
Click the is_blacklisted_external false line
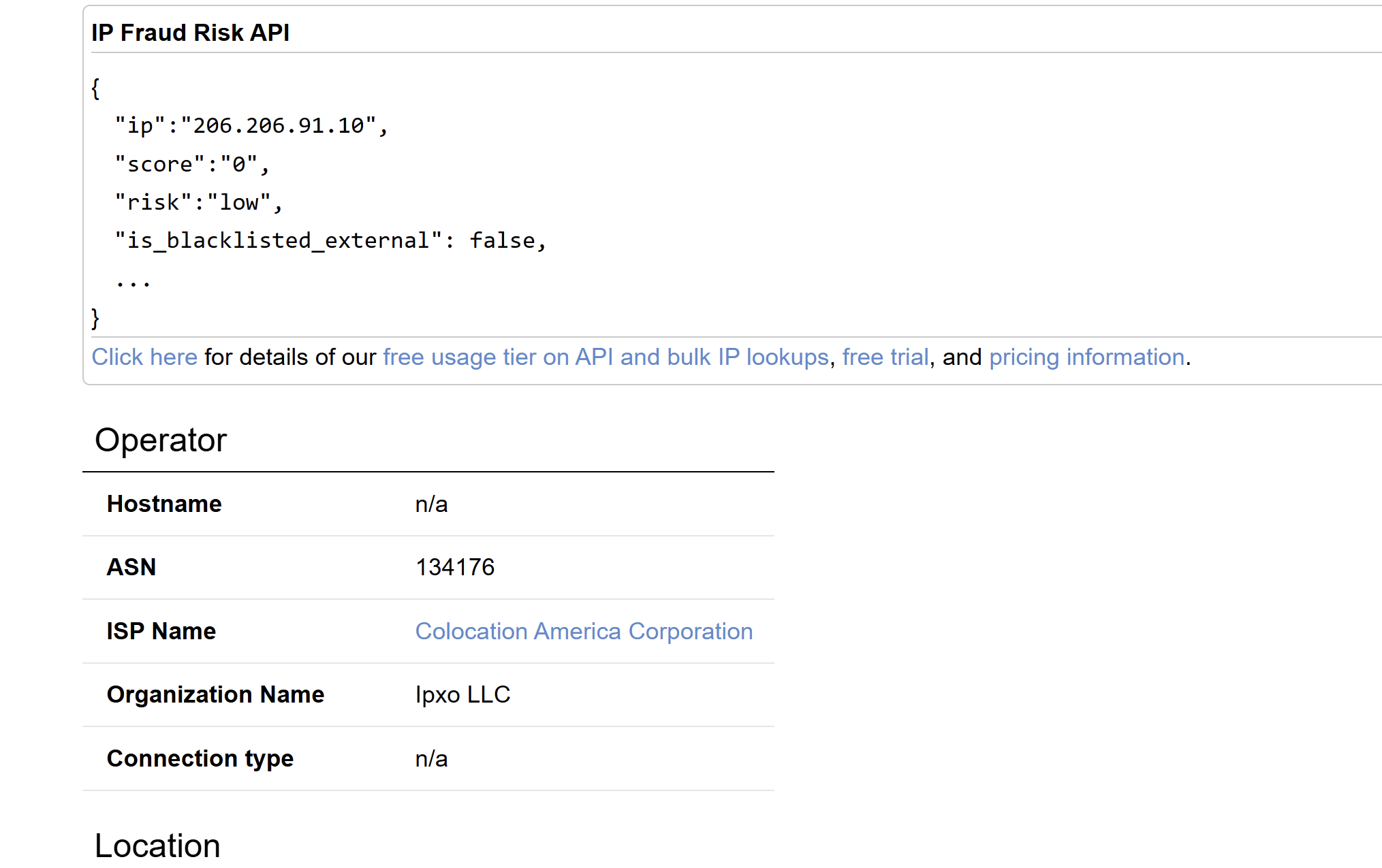[330, 241]
